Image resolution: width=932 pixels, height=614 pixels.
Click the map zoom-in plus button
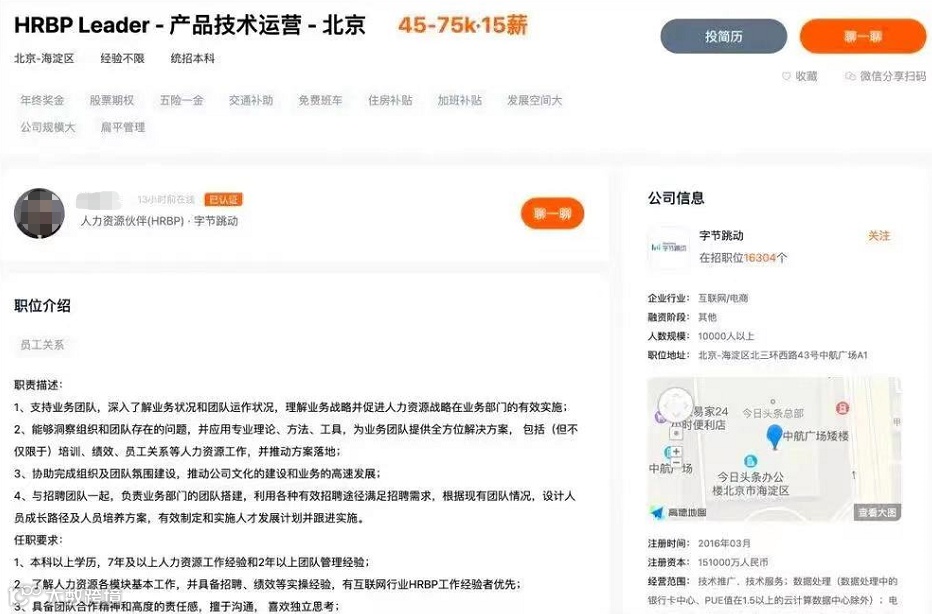(676, 451)
